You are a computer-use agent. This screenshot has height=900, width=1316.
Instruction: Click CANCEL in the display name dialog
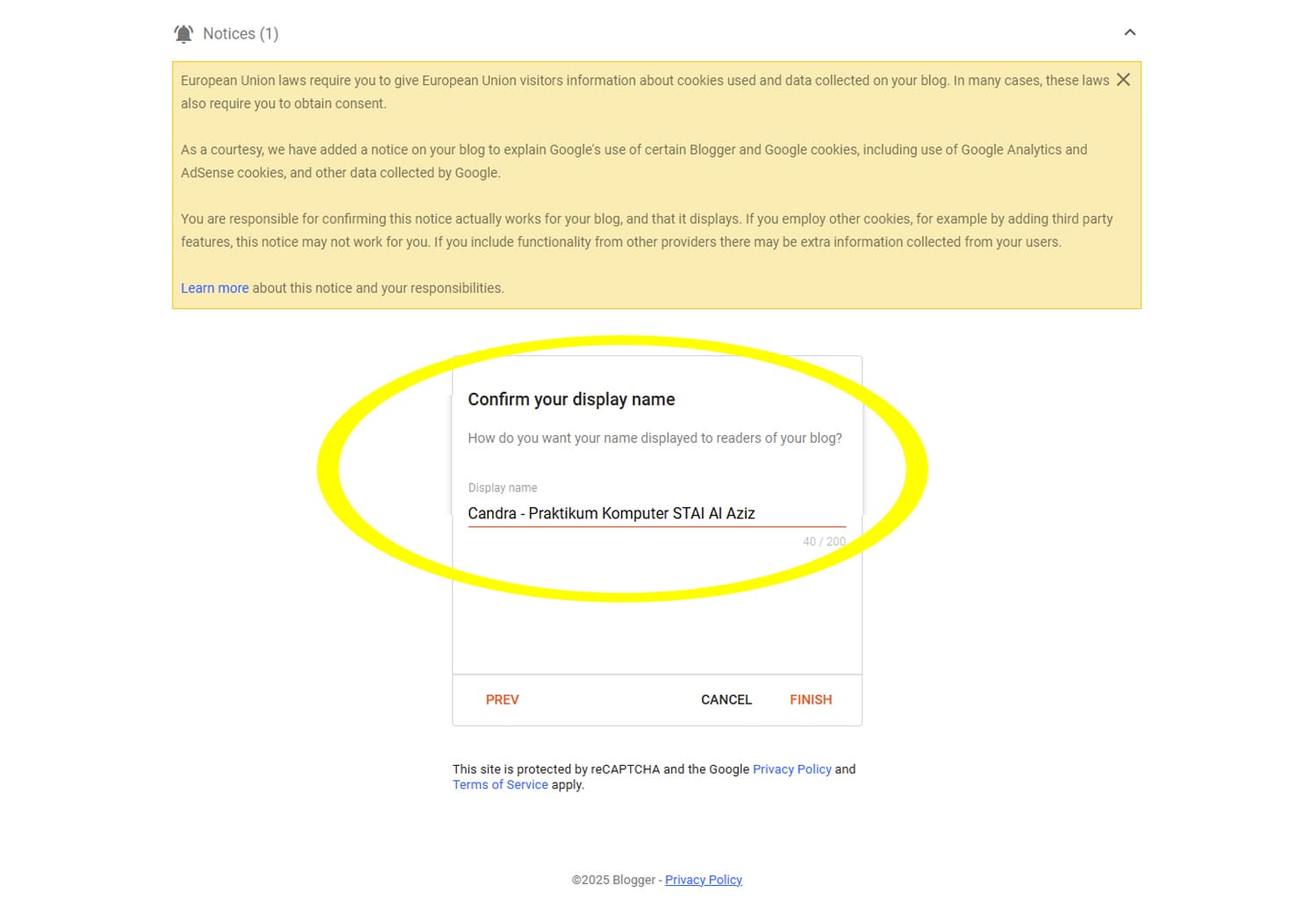pyautogui.click(x=726, y=699)
